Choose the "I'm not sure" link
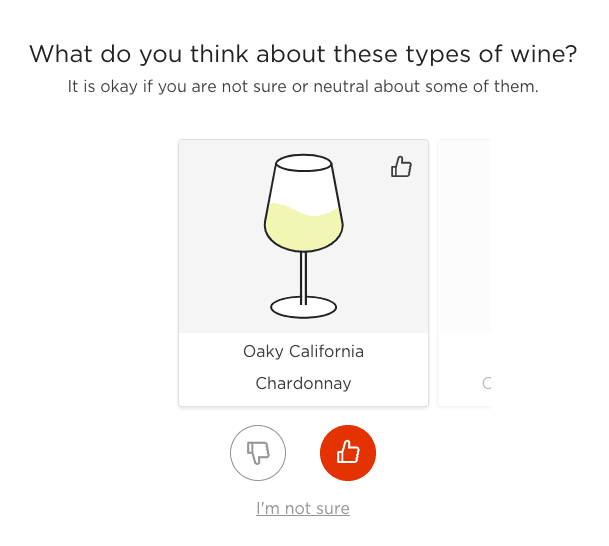609x546 pixels. 303,508
